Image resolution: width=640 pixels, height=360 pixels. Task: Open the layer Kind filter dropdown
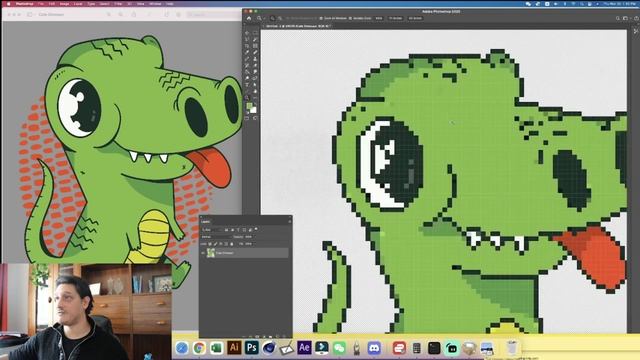point(212,230)
